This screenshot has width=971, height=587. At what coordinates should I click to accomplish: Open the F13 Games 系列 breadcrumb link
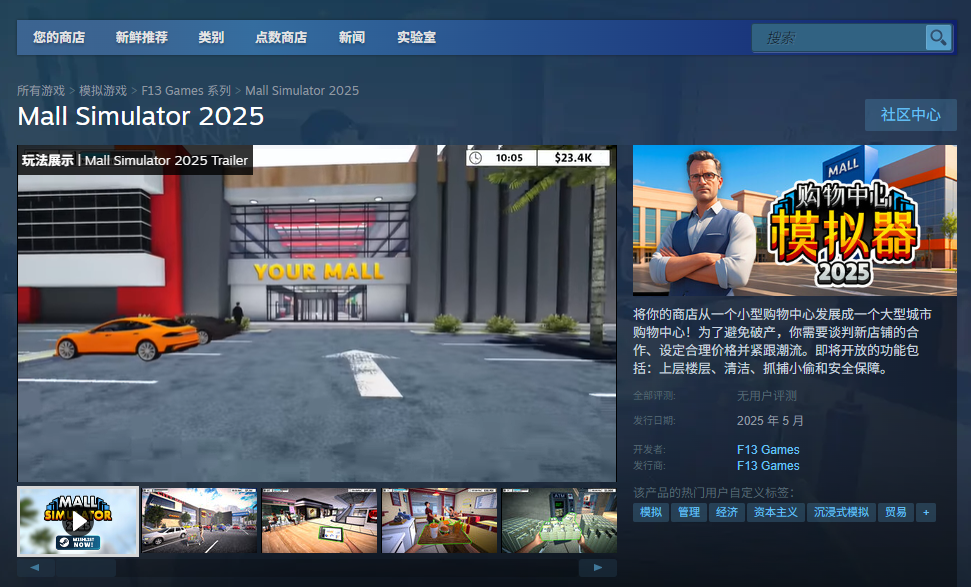pos(186,90)
